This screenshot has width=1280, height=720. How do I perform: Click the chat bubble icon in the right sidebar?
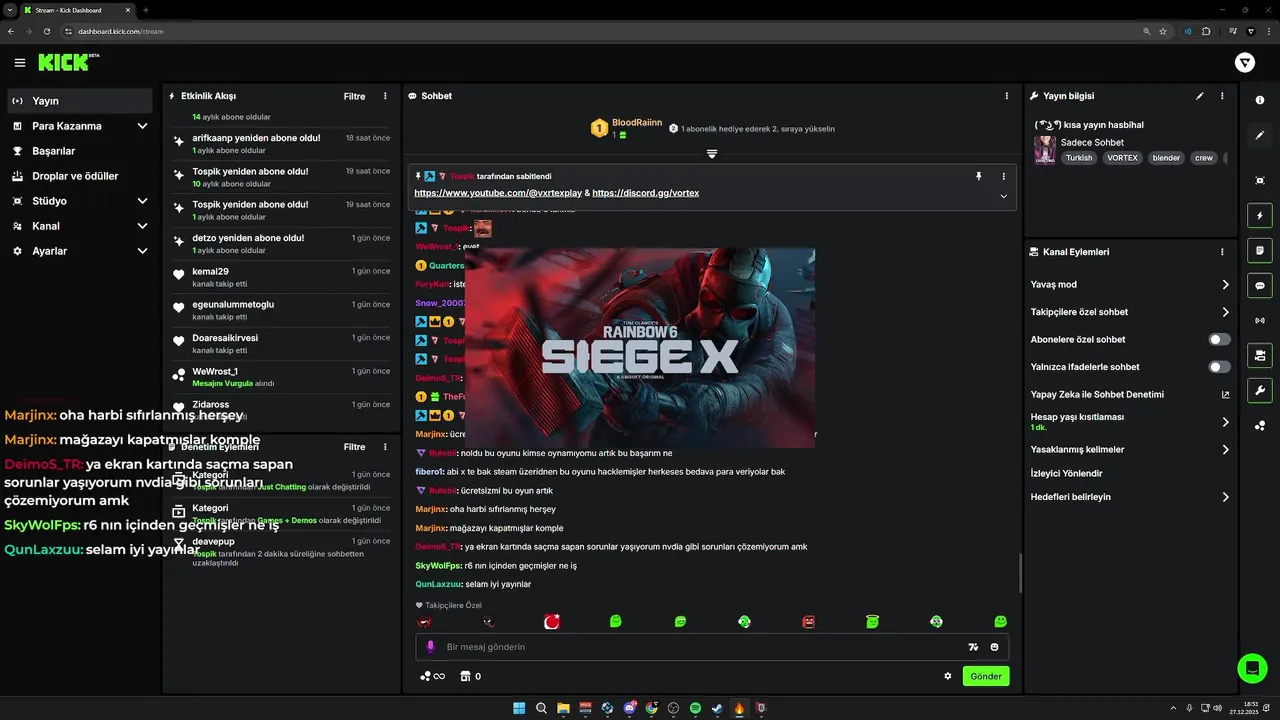coord(1260,285)
